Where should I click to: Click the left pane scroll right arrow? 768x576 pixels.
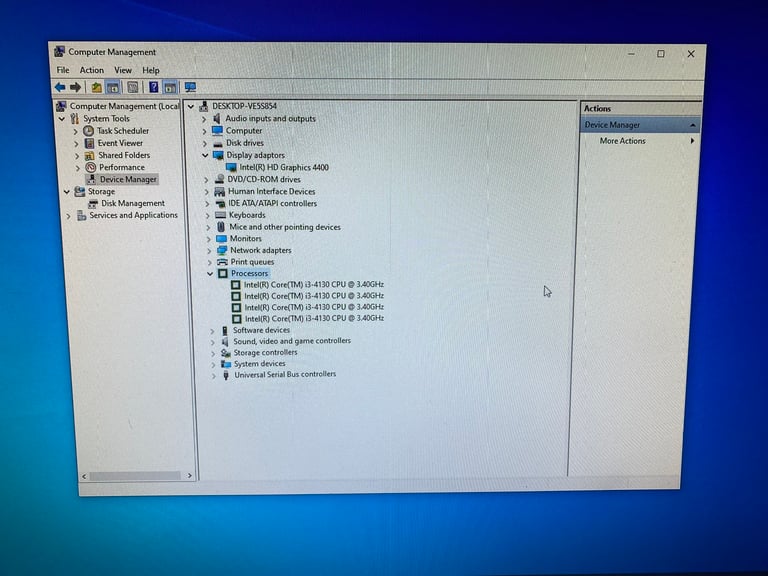pos(190,476)
